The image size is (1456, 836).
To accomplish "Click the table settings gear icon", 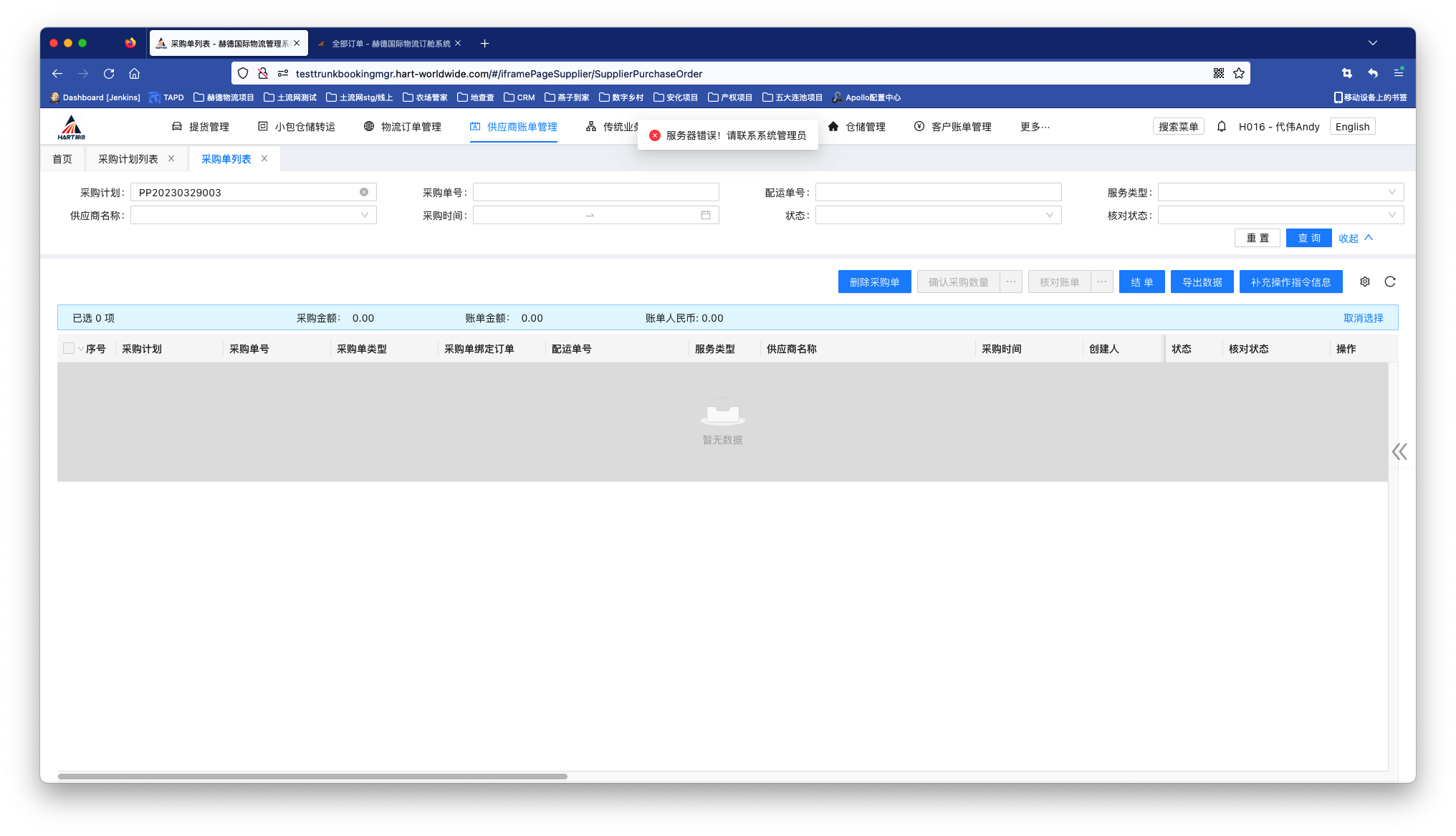I will (1365, 282).
